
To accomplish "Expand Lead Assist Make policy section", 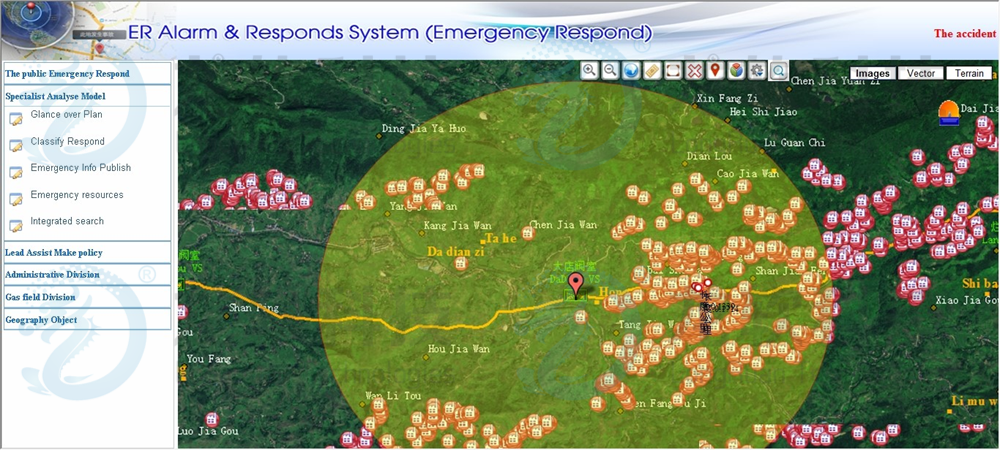I will click(54, 253).
